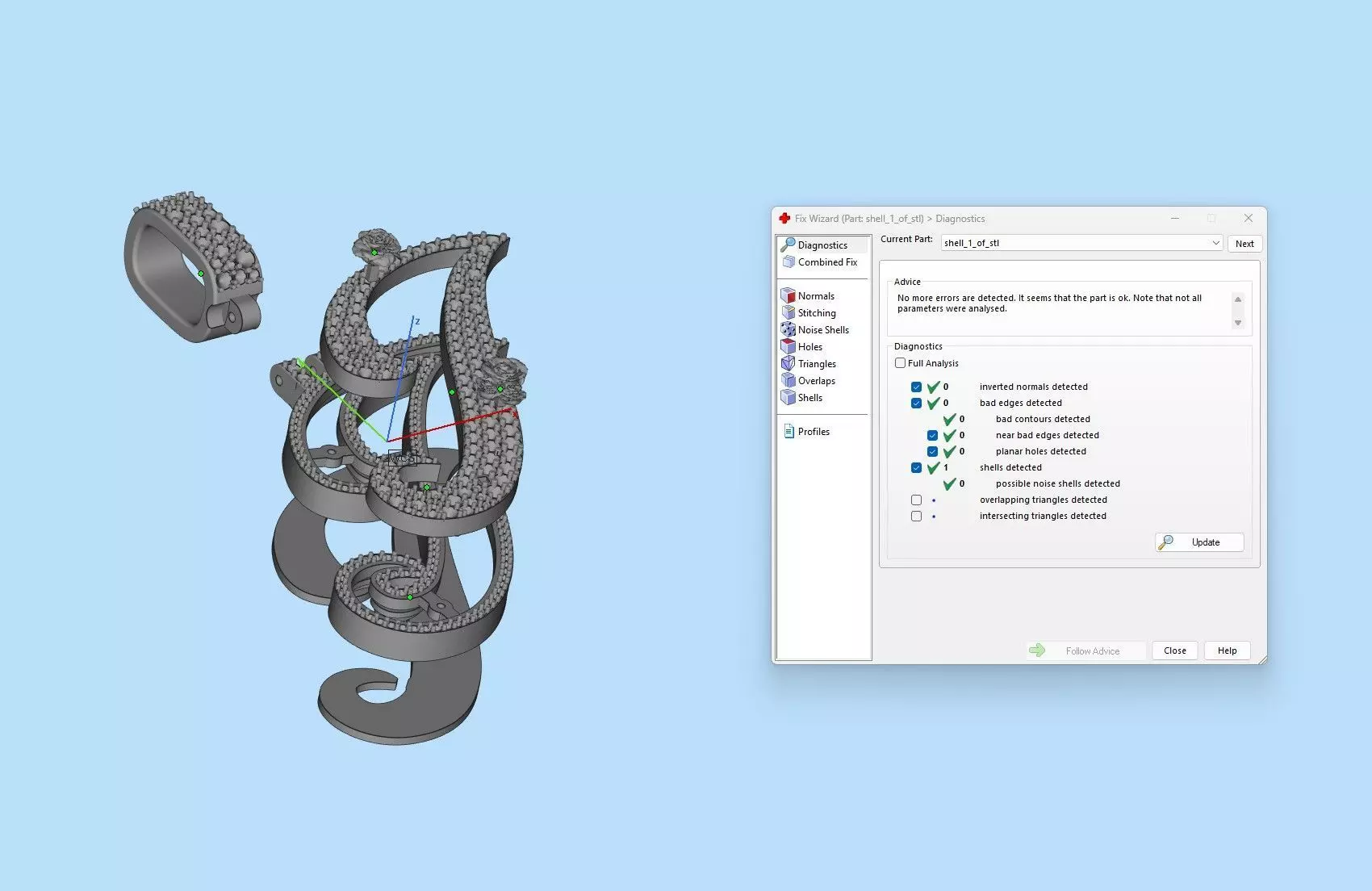Click the Shells cube icon
Screen dimensions: 1372x891
(788, 398)
